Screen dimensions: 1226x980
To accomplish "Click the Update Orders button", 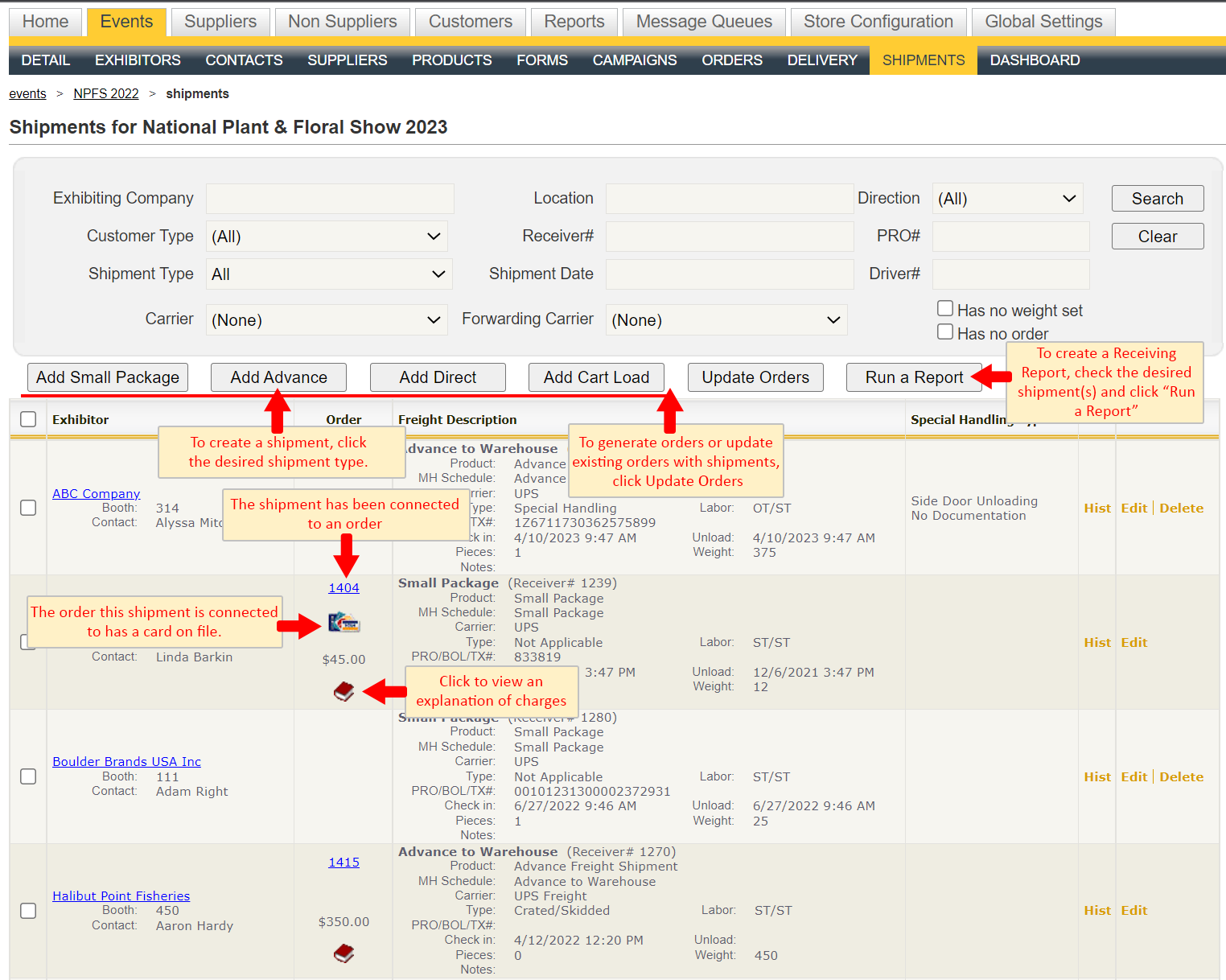I will click(755, 377).
